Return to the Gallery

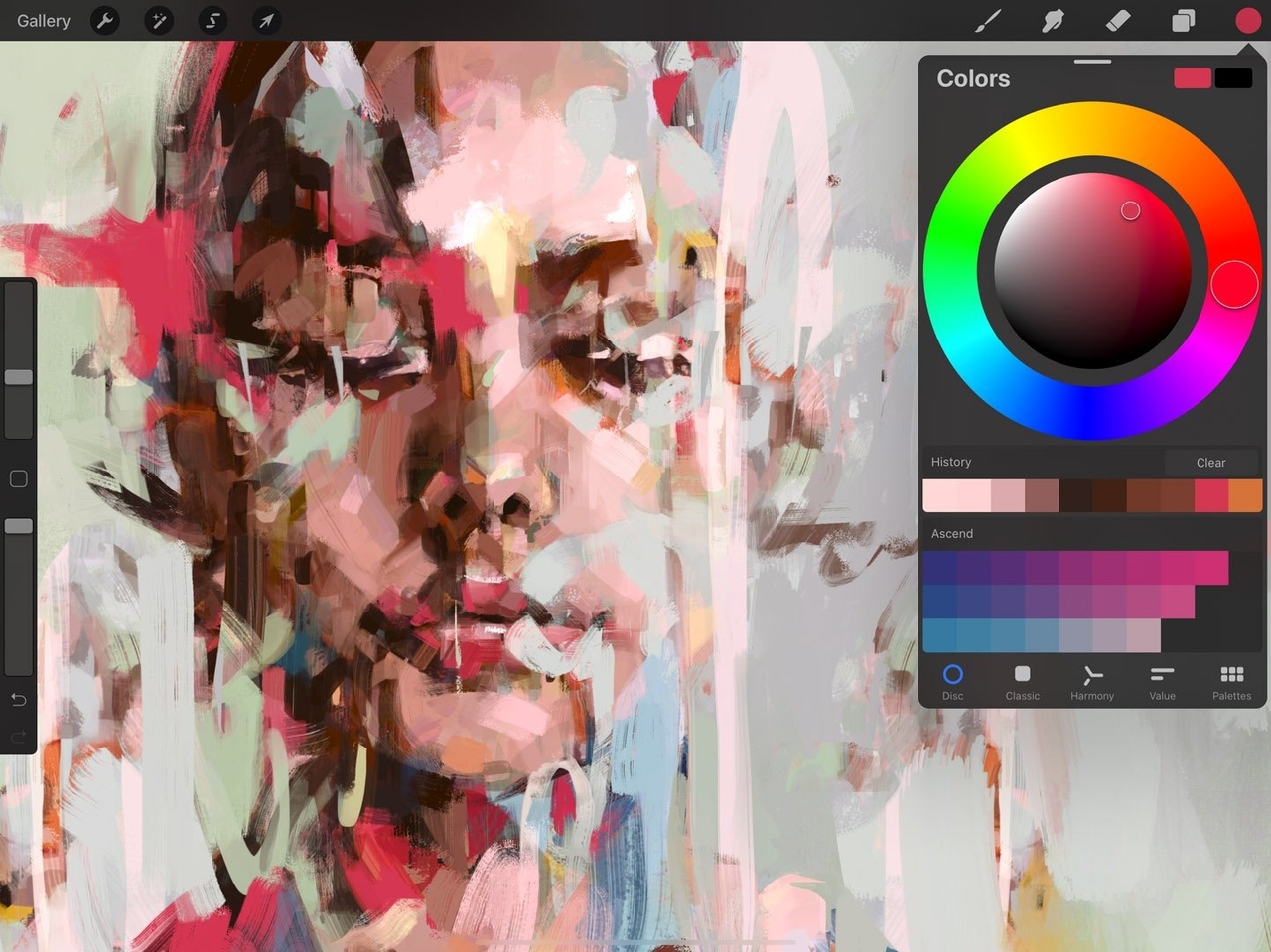(x=44, y=21)
